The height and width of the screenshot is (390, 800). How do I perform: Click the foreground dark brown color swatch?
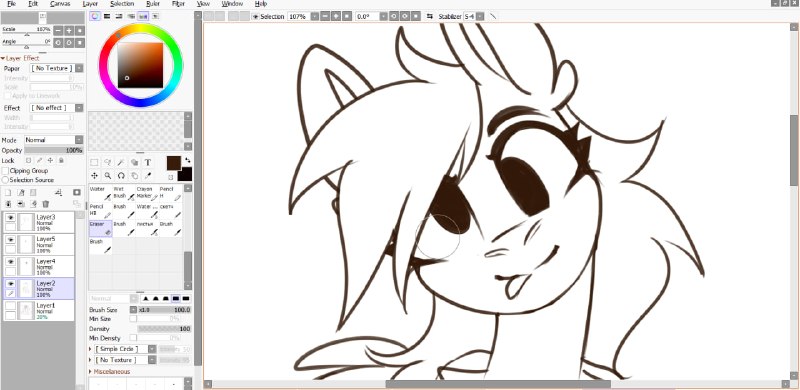(x=174, y=163)
